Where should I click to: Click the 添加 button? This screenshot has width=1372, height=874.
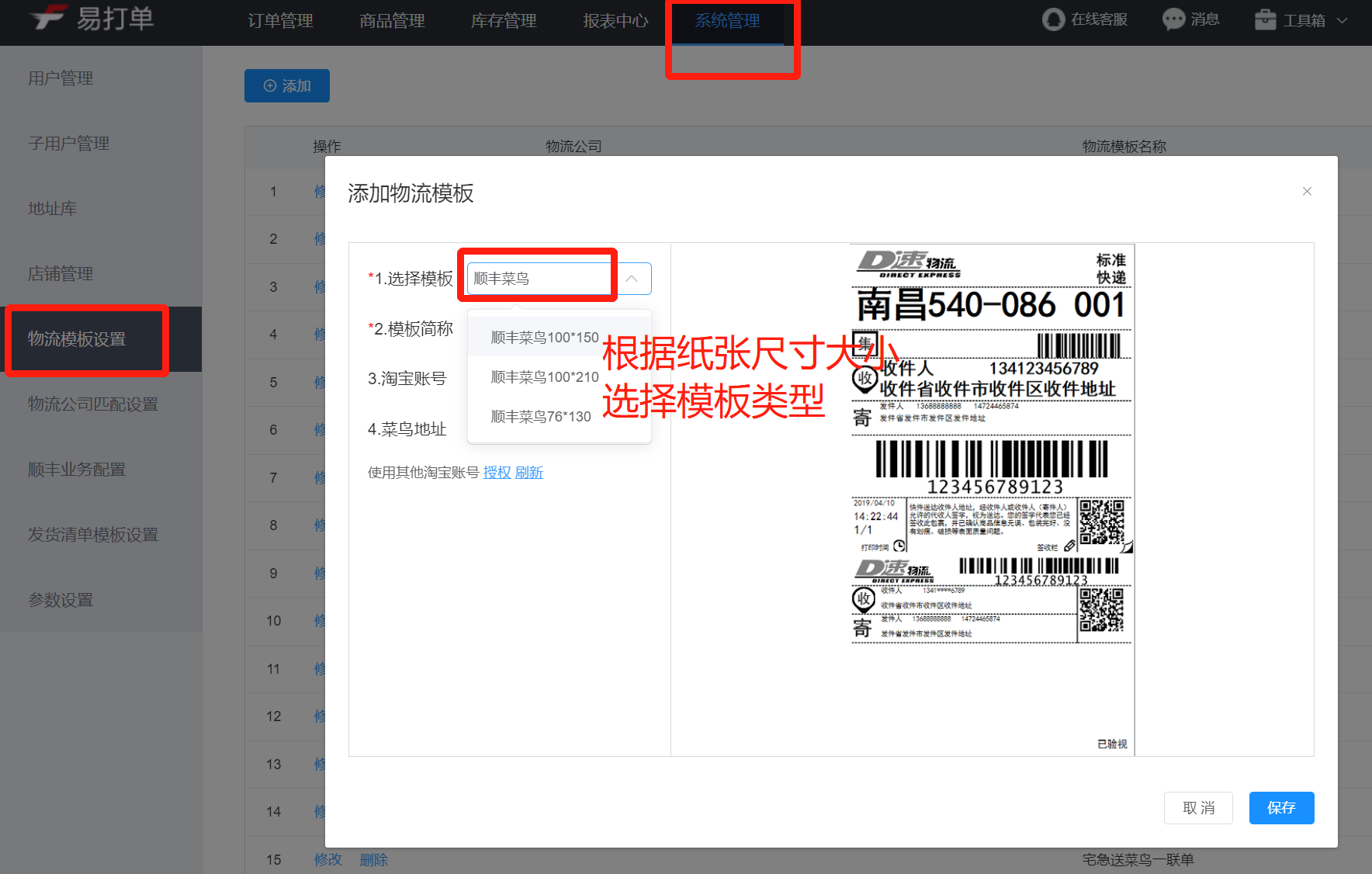287,85
